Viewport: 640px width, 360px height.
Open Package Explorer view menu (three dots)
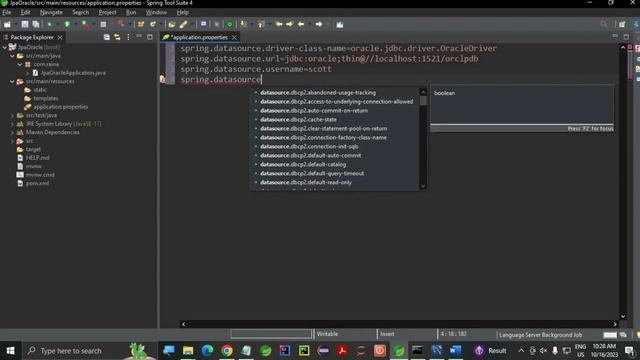(129, 37)
